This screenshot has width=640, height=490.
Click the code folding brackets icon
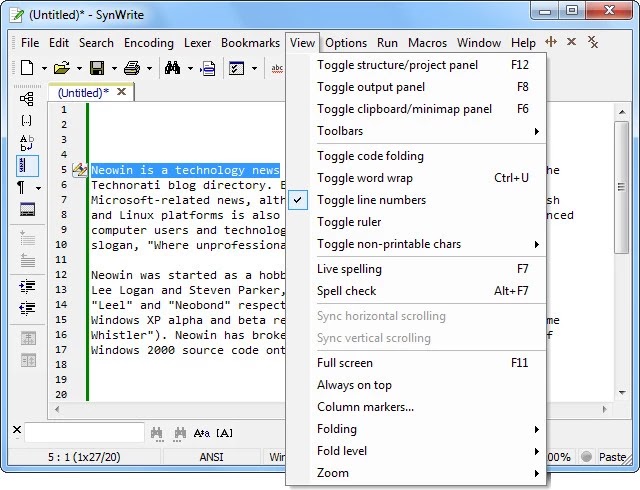coord(27,120)
